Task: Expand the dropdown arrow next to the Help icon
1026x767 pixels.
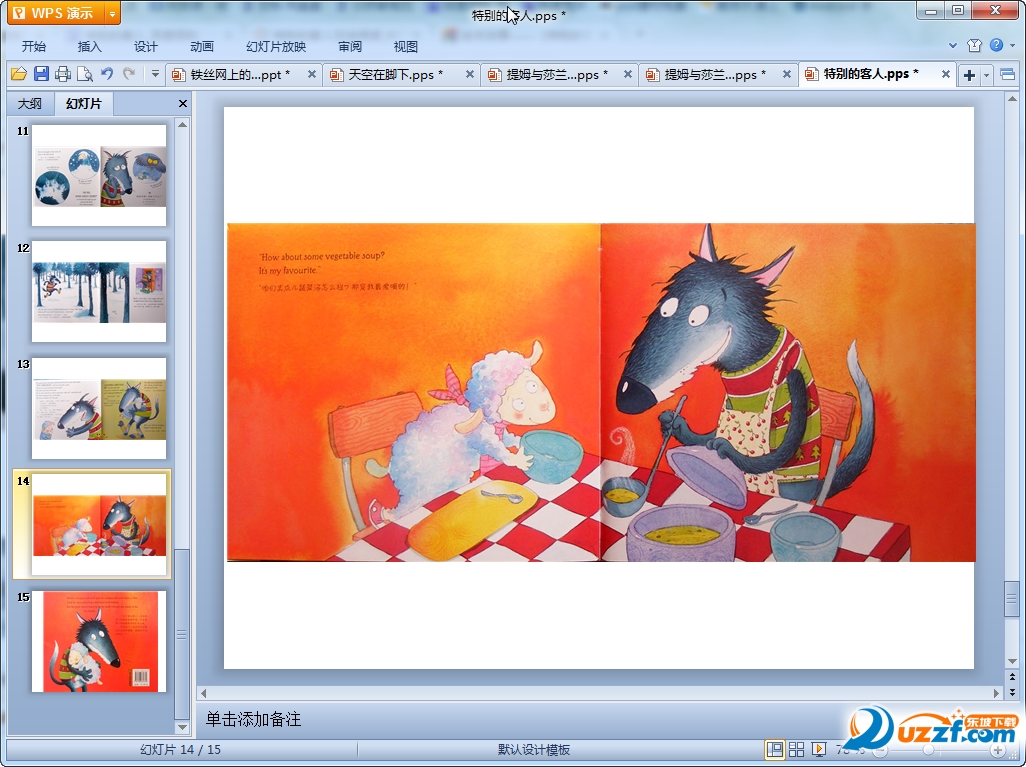Action: pyautogui.click(x=1012, y=46)
